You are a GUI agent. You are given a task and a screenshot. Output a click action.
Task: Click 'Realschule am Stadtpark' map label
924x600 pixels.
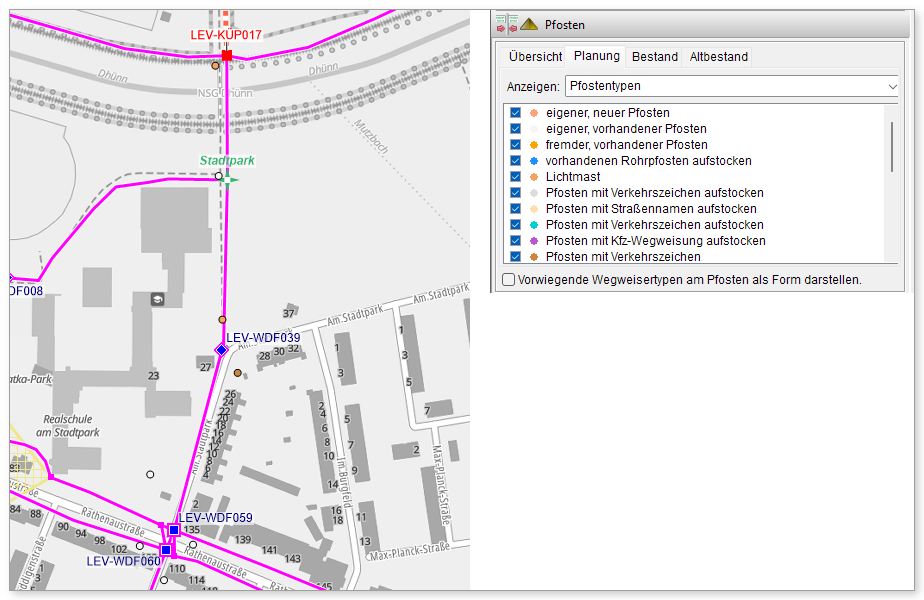pyautogui.click(x=68, y=426)
